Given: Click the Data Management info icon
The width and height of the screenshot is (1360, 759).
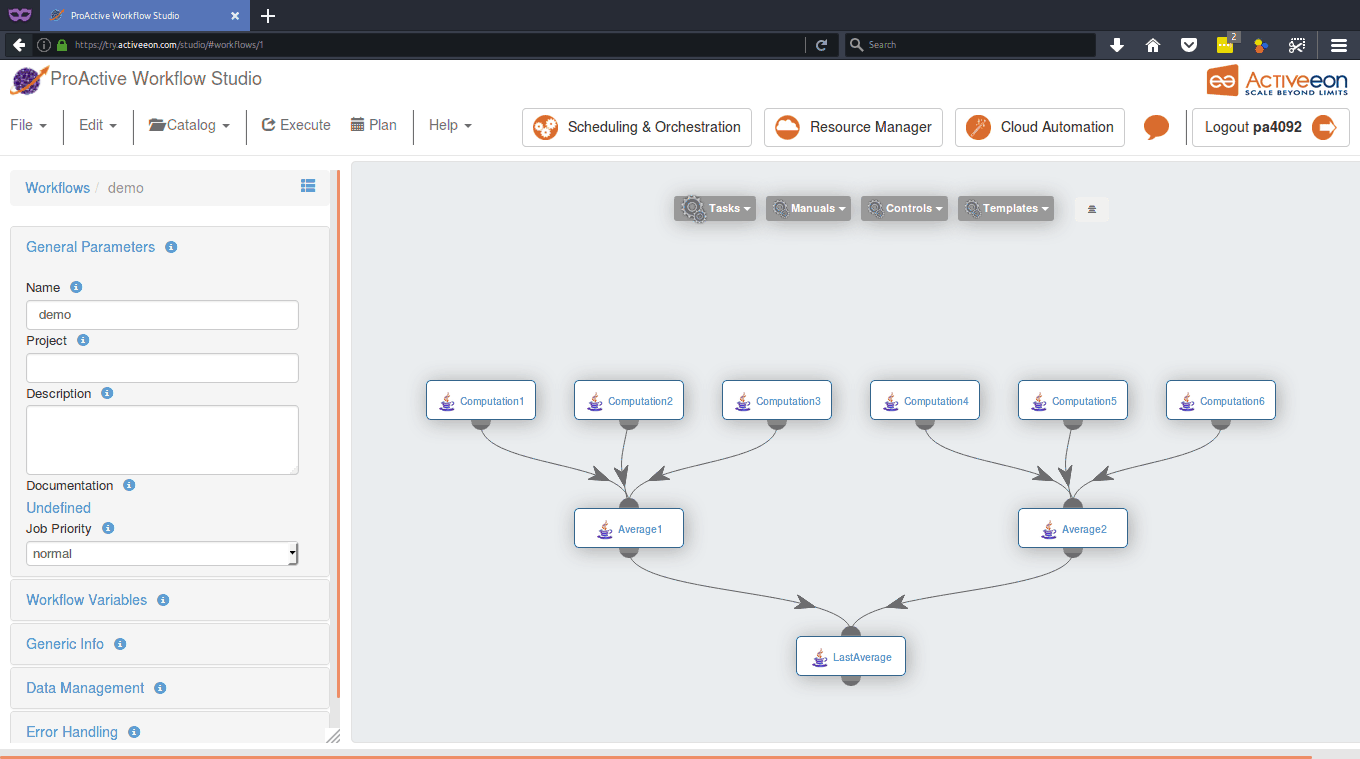Looking at the screenshot, I should pyautogui.click(x=160, y=688).
